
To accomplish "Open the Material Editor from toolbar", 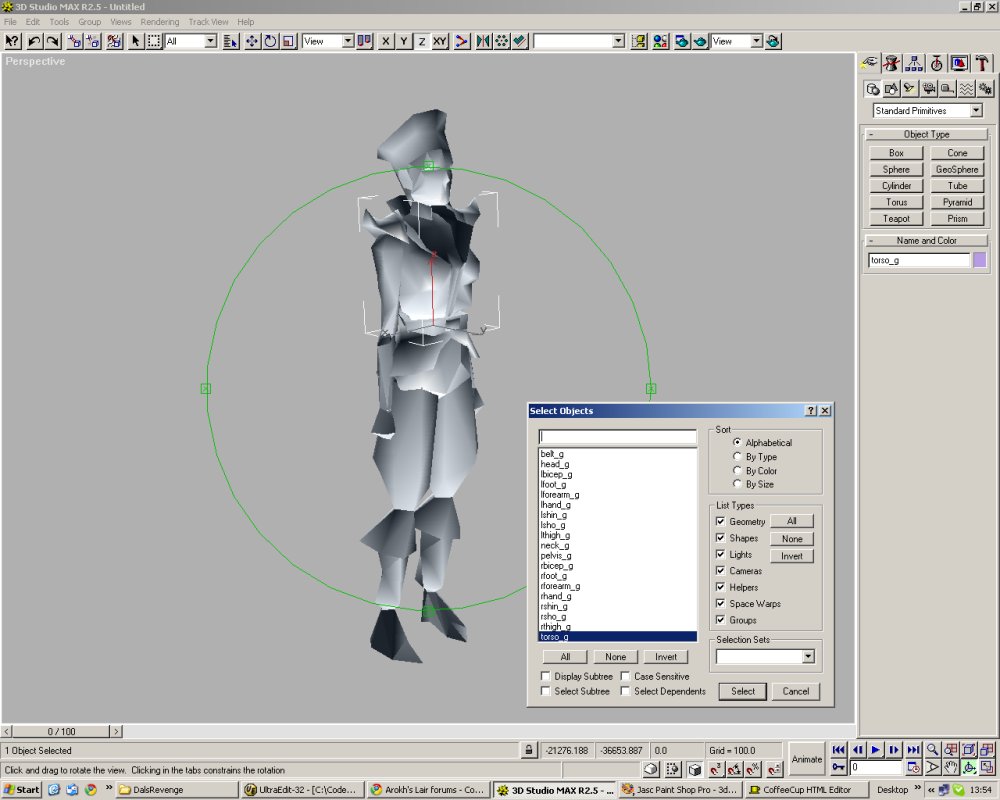I will pos(660,41).
